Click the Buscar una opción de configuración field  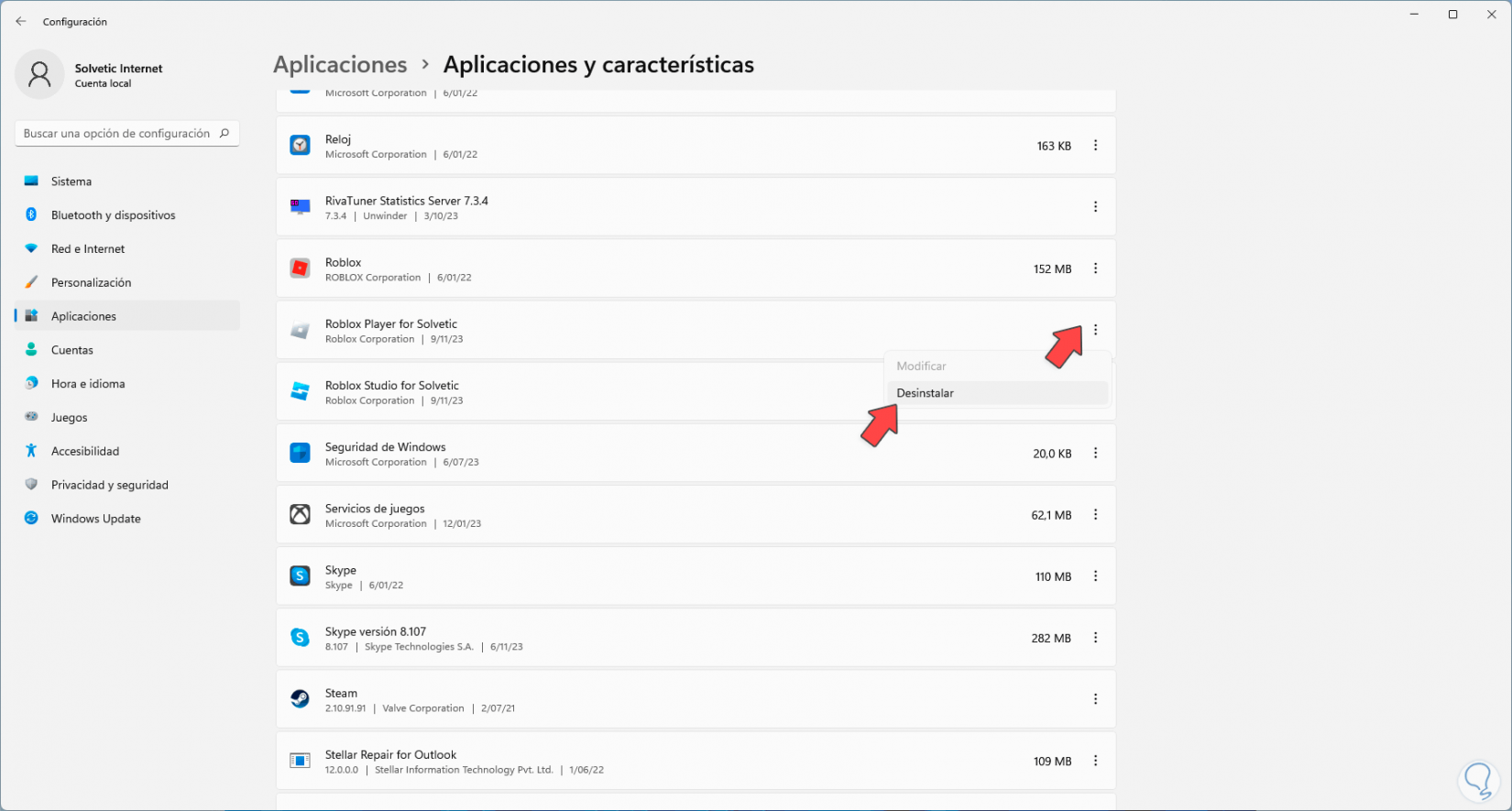116,133
